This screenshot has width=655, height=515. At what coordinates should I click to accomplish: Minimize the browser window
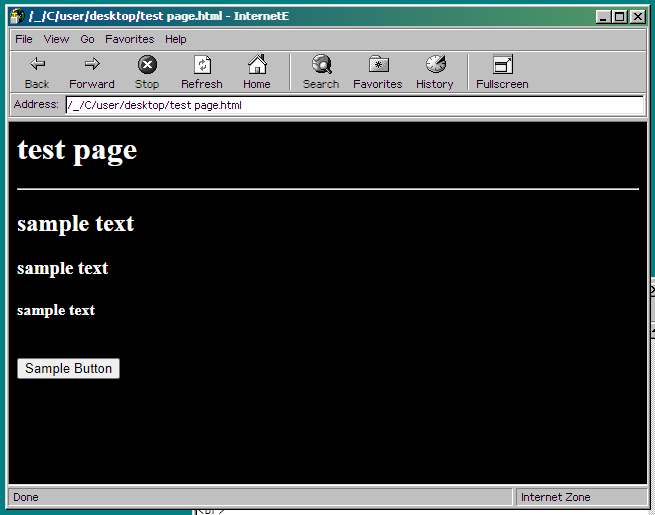(603, 17)
